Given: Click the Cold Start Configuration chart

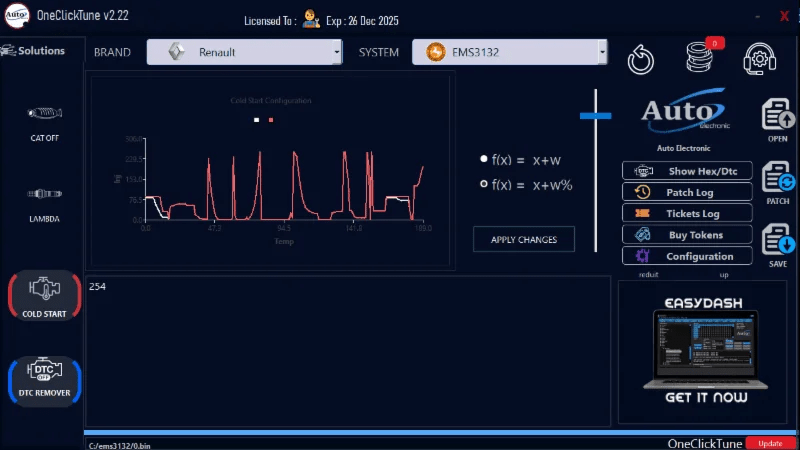Looking at the screenshot, I should (x=271, y=171).
